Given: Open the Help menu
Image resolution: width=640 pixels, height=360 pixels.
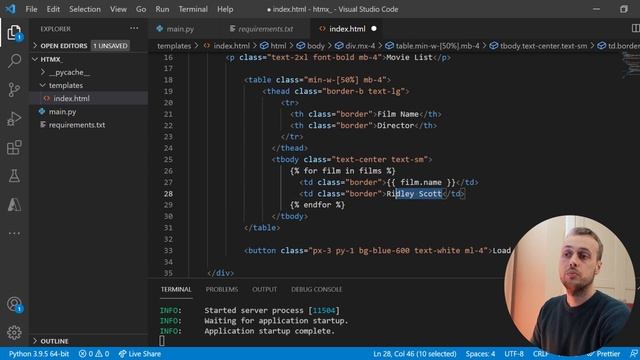Looking at the screenshot, I should click(x=225, y=9).
